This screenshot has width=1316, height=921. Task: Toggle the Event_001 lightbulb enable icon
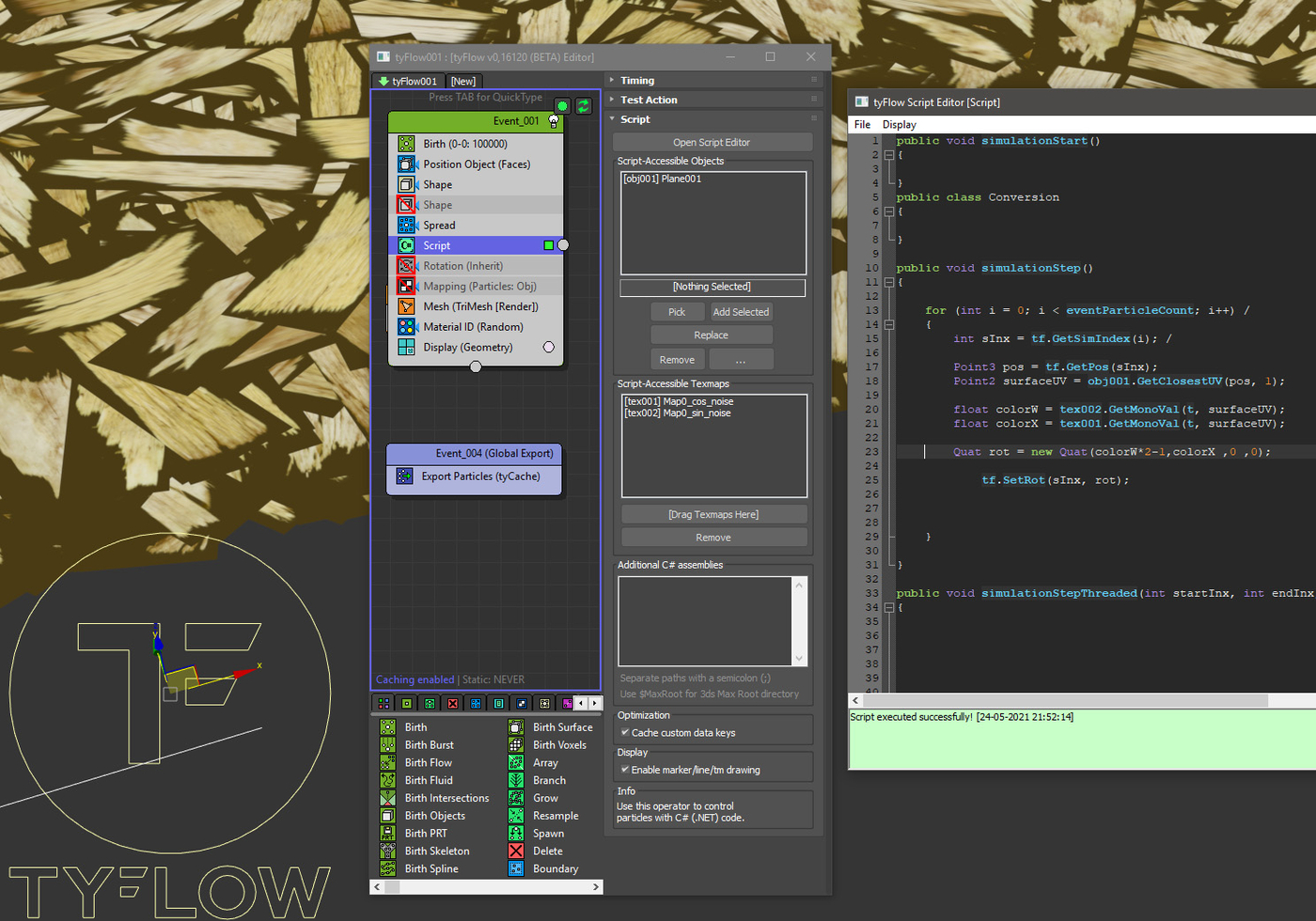[x=554, y=121]
